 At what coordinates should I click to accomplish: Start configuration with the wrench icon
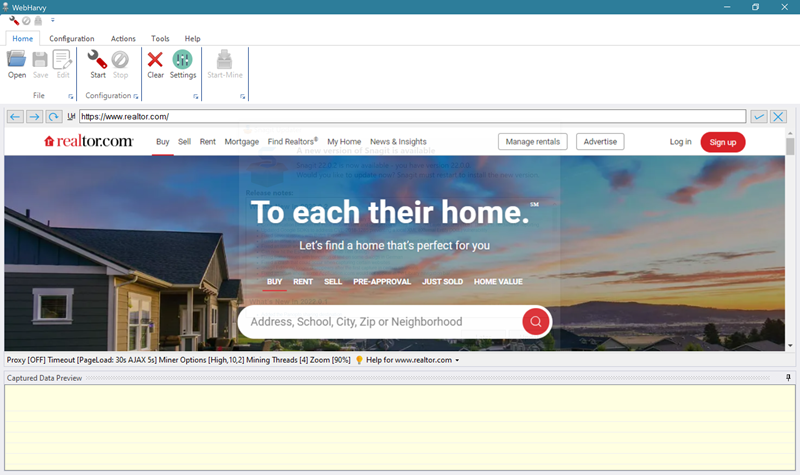(x=97, y=64)
